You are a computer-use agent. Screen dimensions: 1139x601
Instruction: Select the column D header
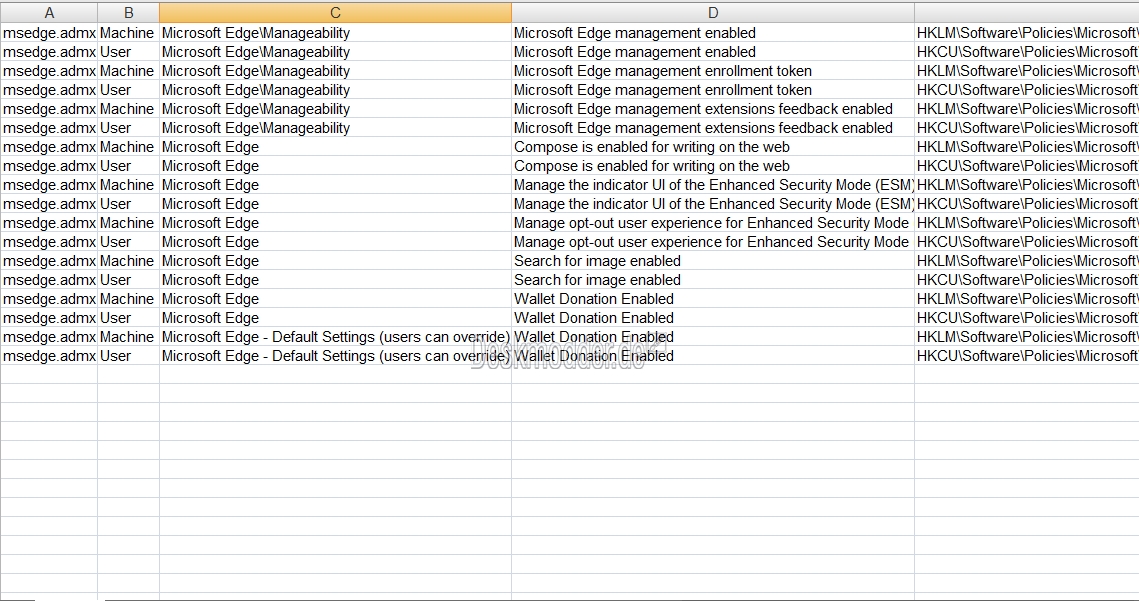point(713,12)
